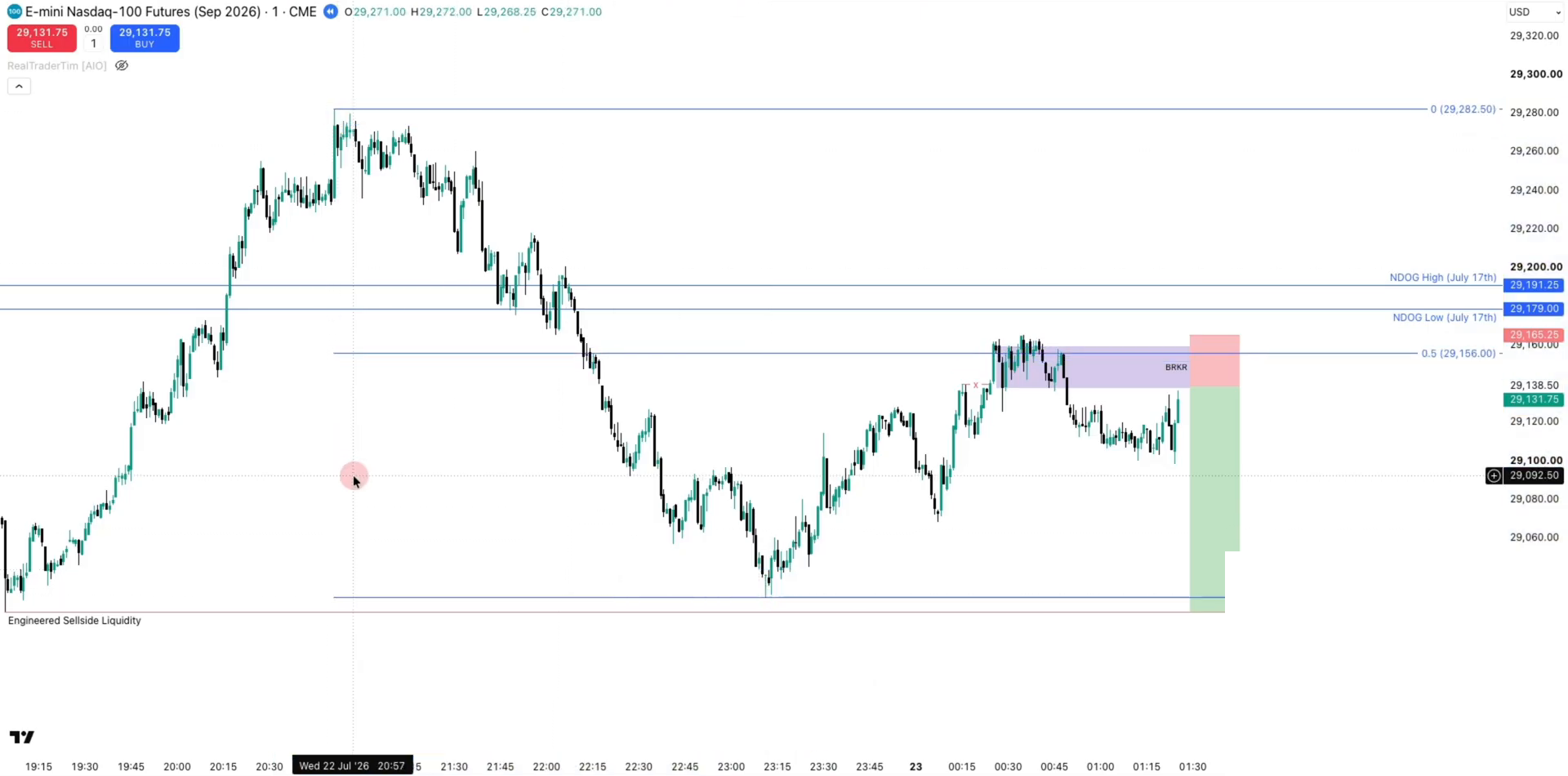The image size is (1568, 776).
Task: Click the Nasdaq-100 symbol logo icon
Action: (x=14, y=11)
